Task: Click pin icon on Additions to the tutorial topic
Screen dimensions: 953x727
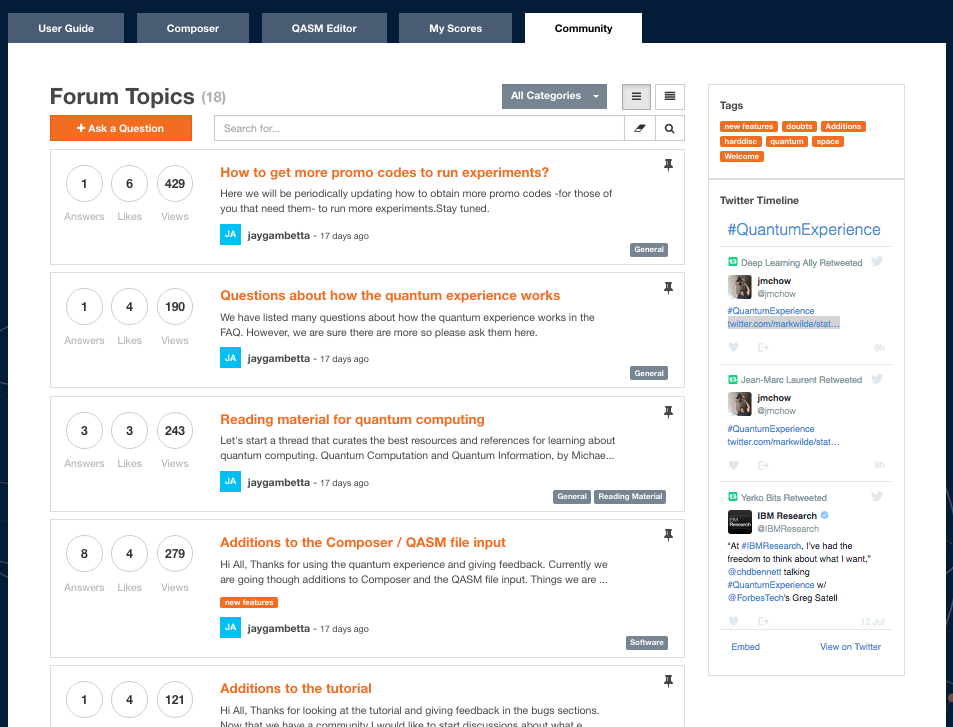Action: tap(668, 681)
